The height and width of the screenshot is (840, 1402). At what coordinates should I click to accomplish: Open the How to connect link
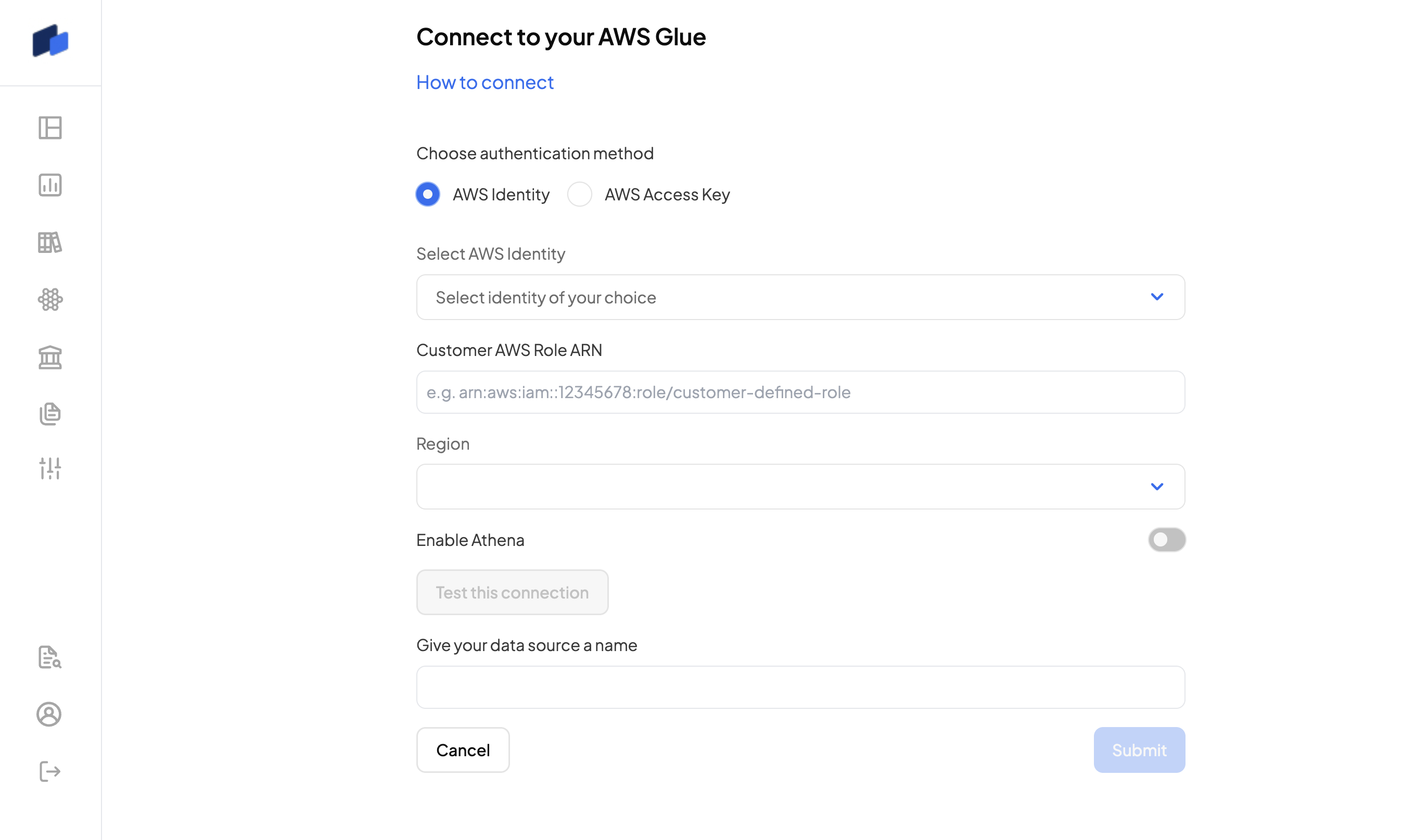click(485, 83)
